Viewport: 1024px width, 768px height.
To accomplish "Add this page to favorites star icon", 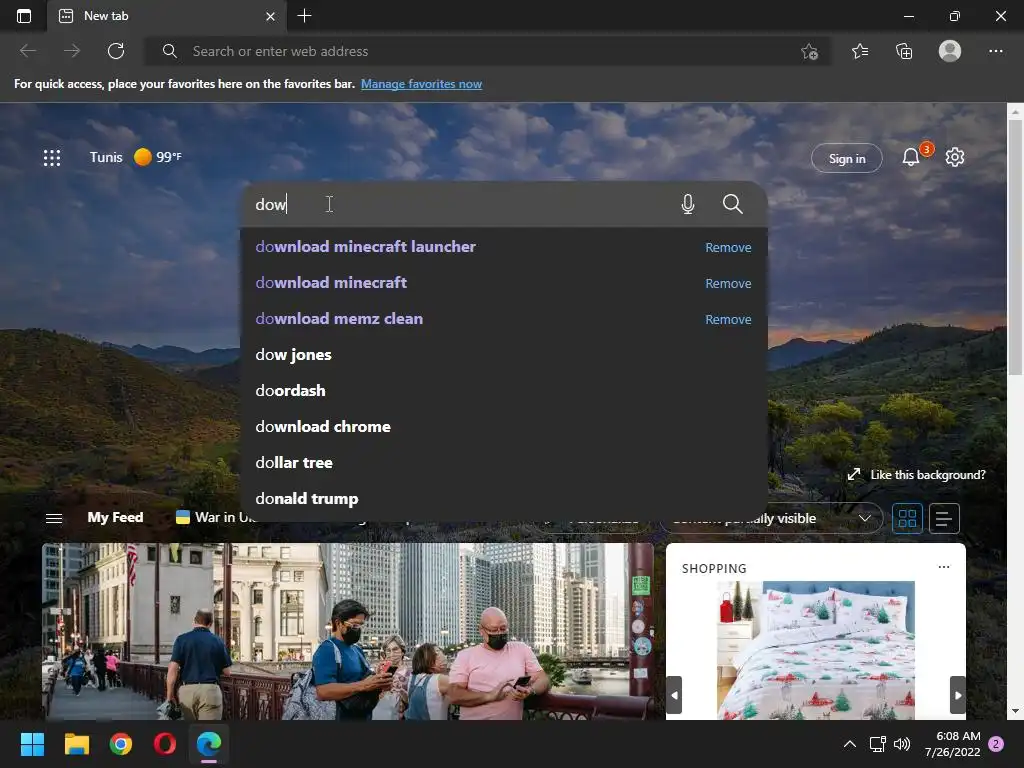I will pos(810,51).
